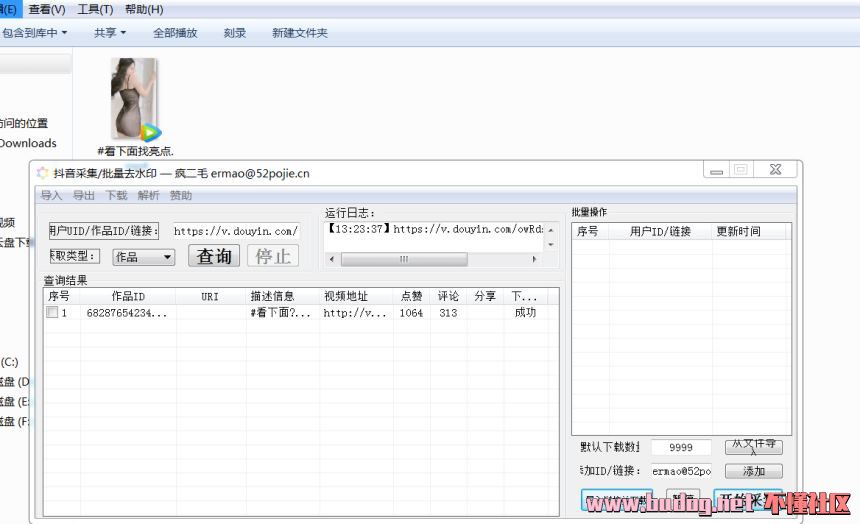Expand the 作品 type dropdown
The image size is (860, 524).
[166, 257]
